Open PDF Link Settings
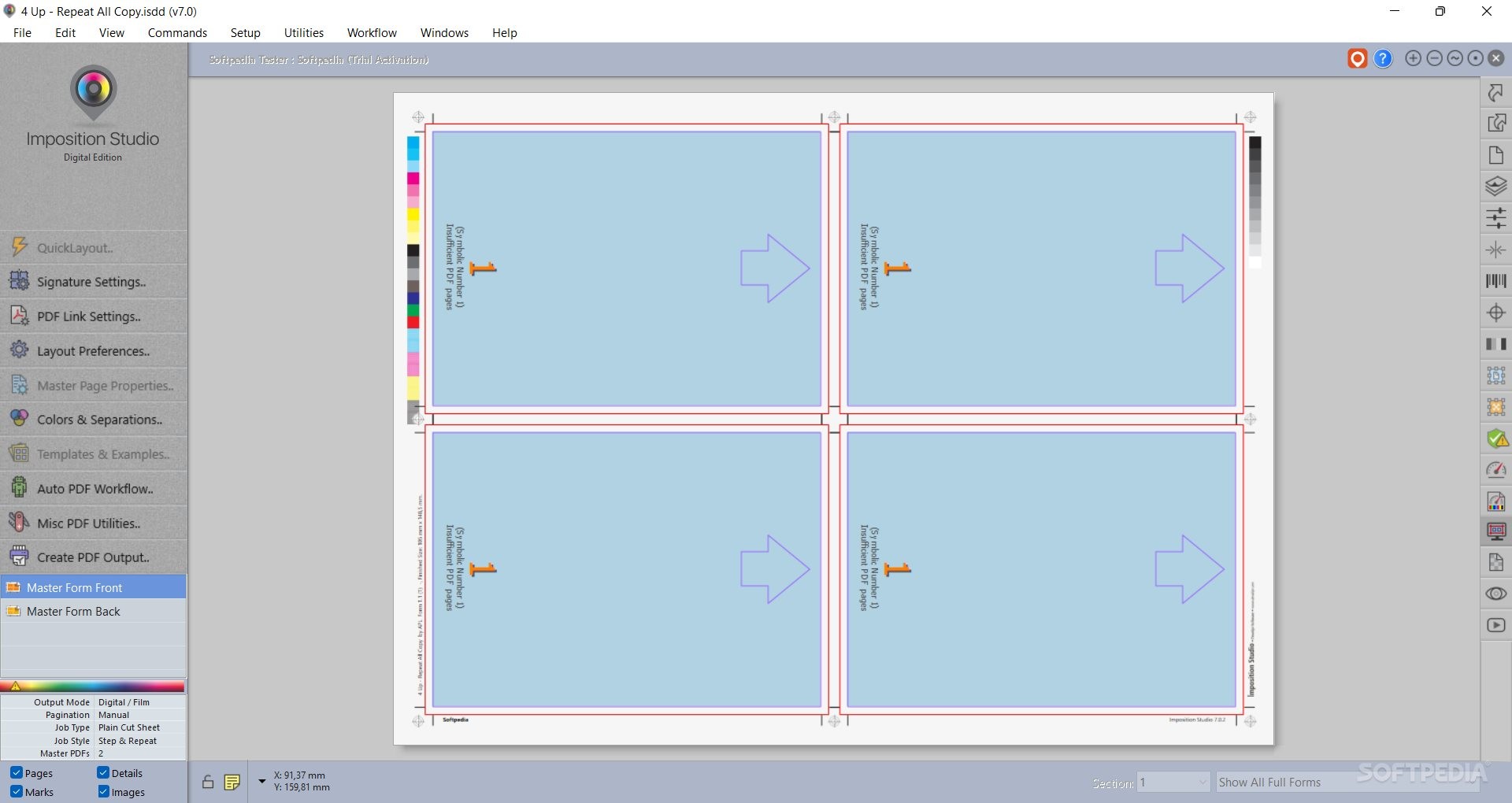Image resolution: width=1512 pixels, height=803 pixels. (x=94, y=316)
